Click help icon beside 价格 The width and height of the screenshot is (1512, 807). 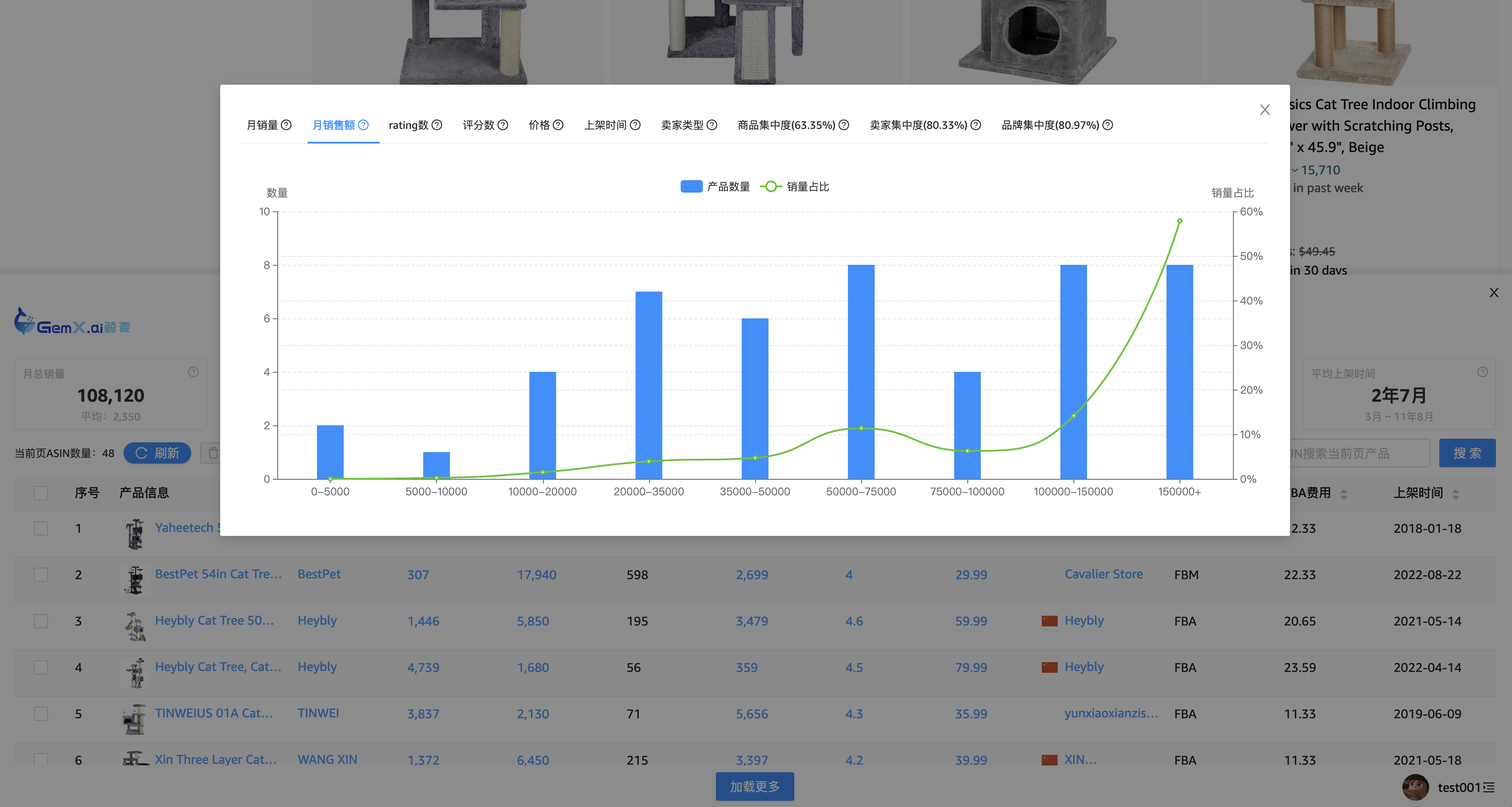[558, 125]
